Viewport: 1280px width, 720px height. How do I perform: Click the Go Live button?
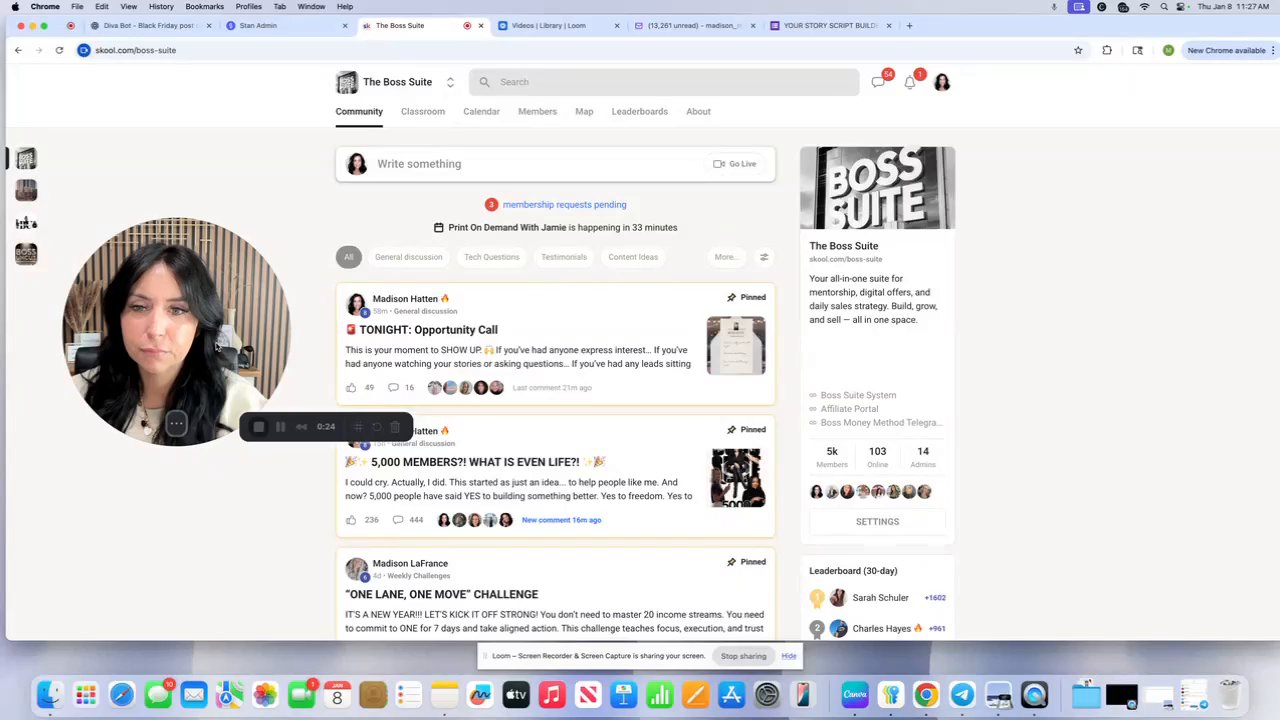[x=735, y=164]
